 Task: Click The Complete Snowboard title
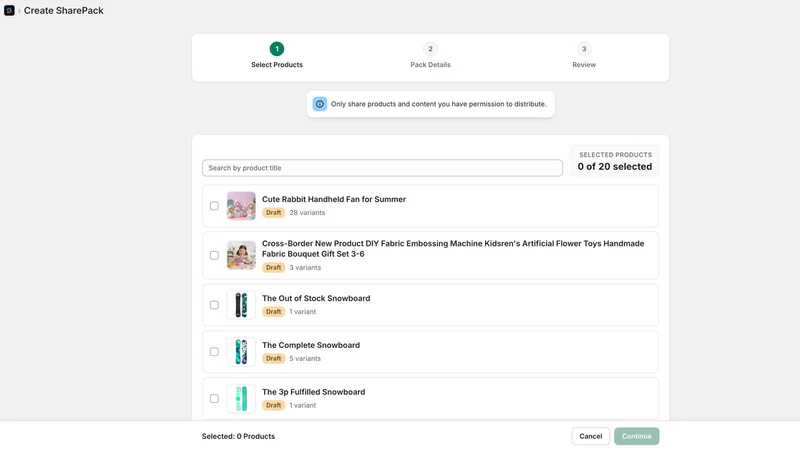[311, 345]
